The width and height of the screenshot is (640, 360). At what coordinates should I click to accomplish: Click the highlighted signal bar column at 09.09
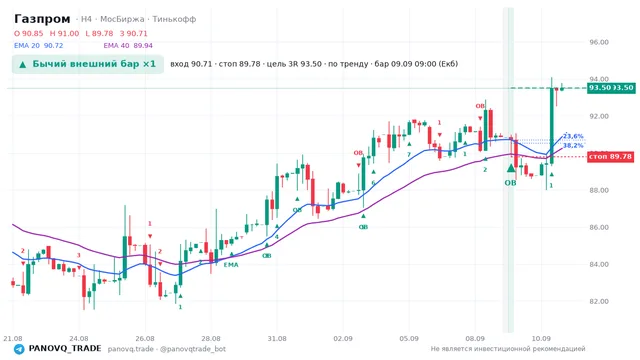pyautogui.click(x=508, y=169)
